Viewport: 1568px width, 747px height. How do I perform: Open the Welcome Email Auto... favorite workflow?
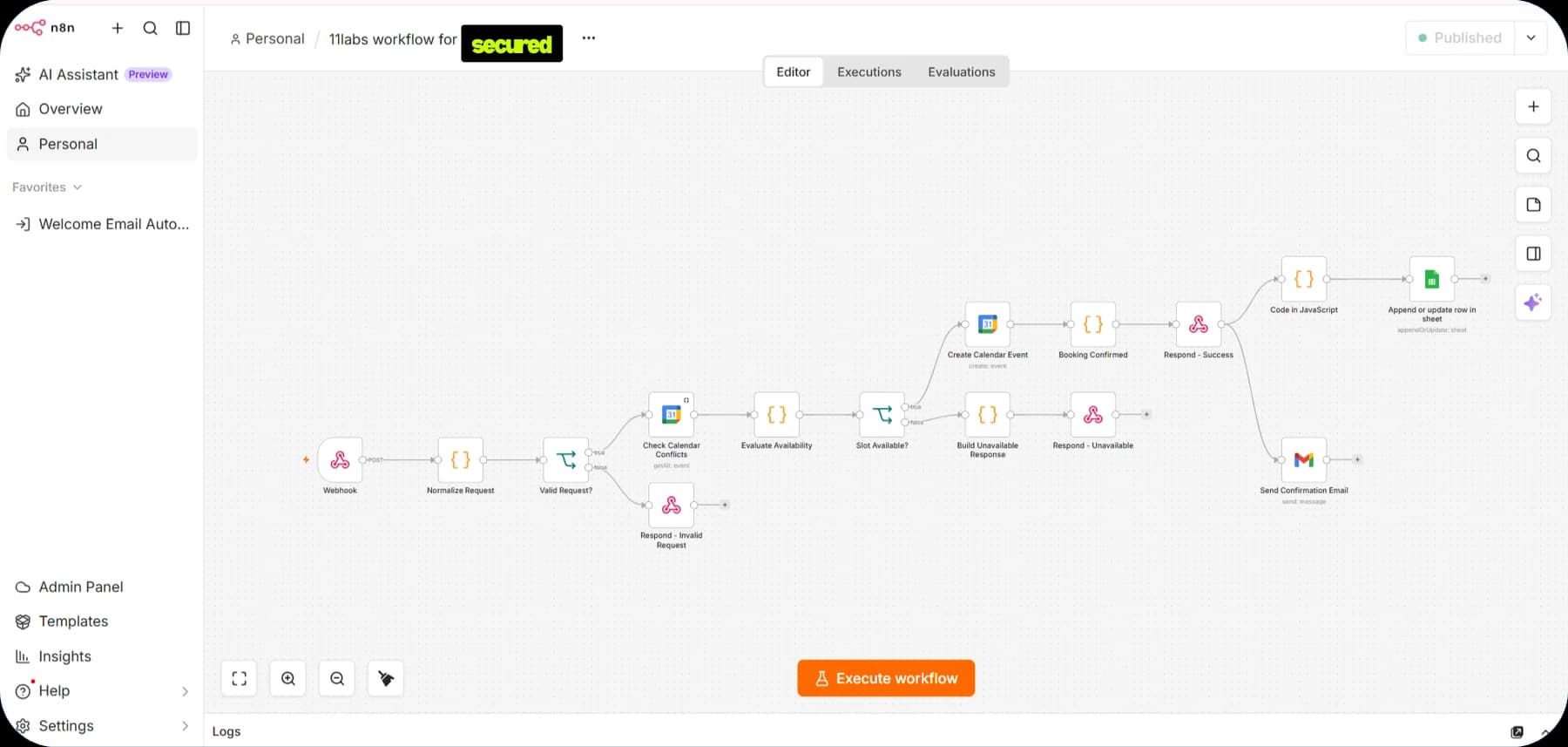103,224
